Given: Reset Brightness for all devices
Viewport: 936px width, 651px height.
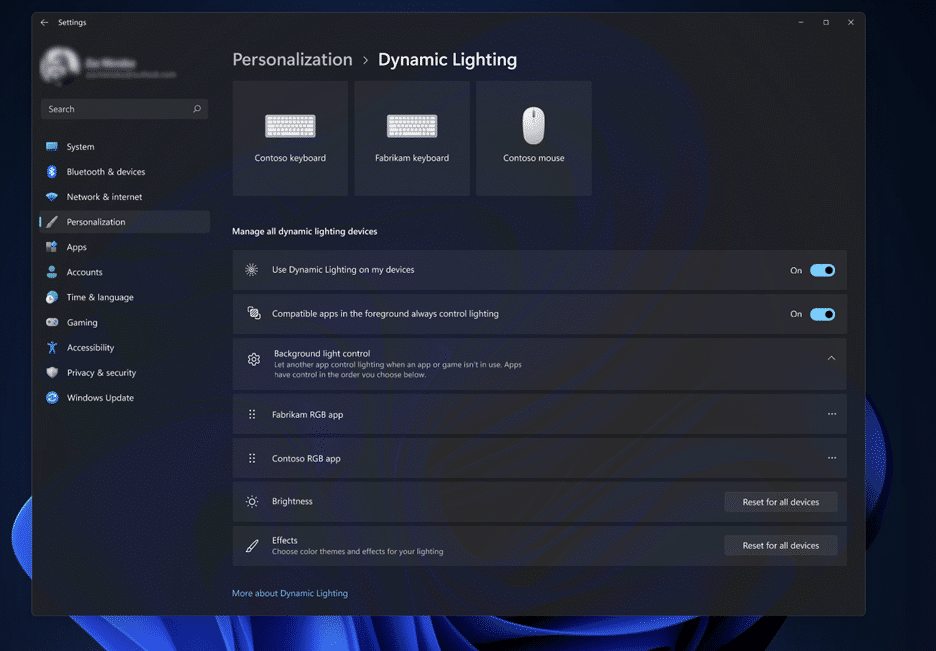Looking at the screenshot, I should tap(780, 502).
